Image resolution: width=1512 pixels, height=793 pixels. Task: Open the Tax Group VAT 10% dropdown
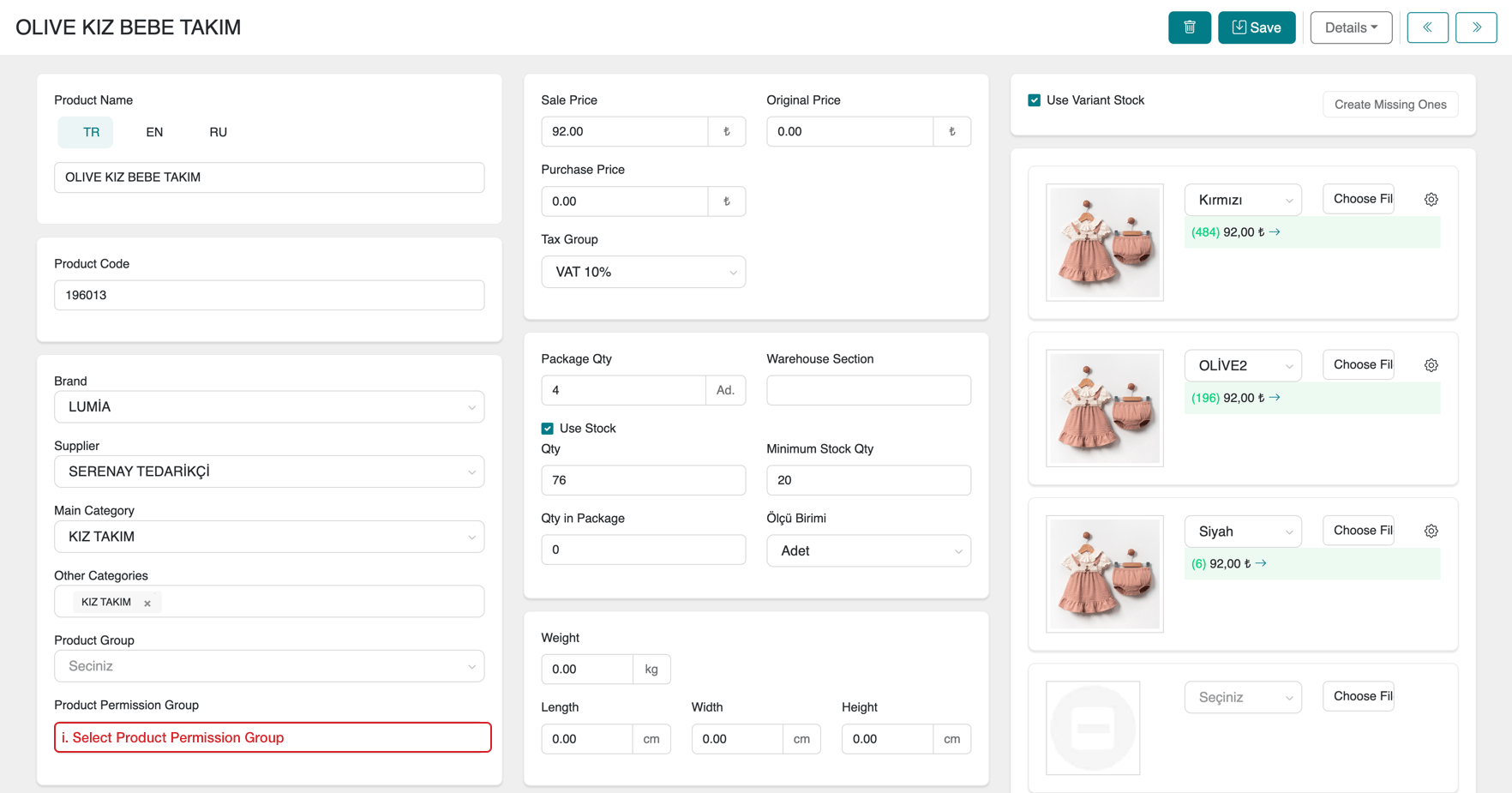[643, 273]
